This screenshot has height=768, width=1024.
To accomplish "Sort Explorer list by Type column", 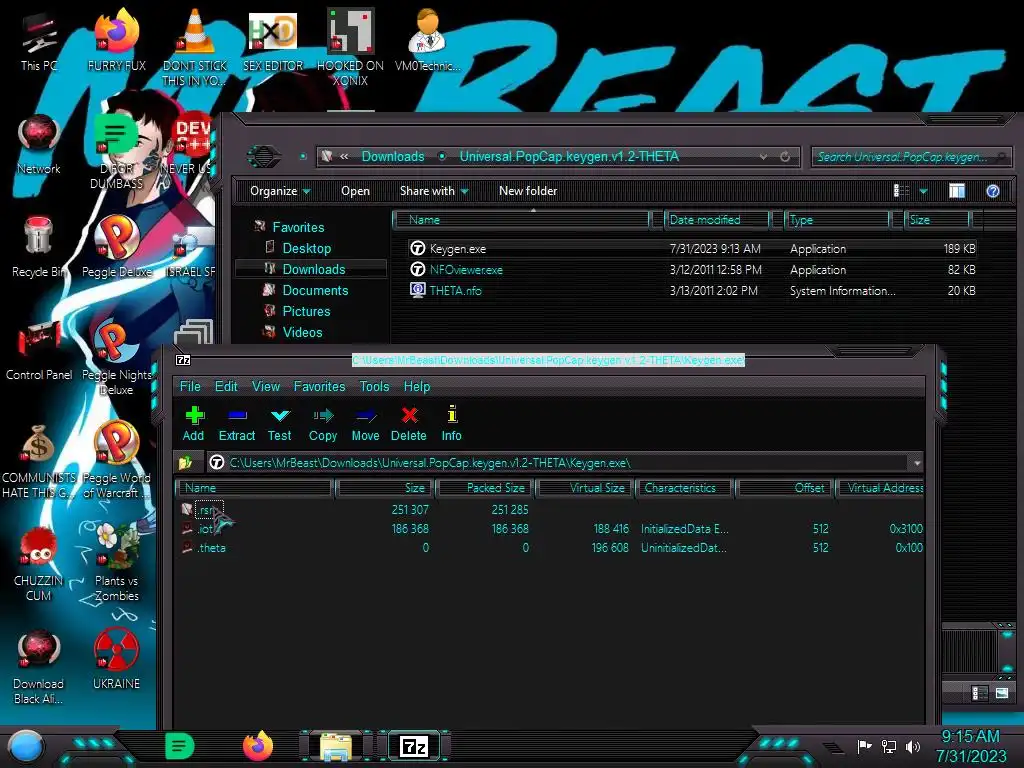I will [837, 220].
